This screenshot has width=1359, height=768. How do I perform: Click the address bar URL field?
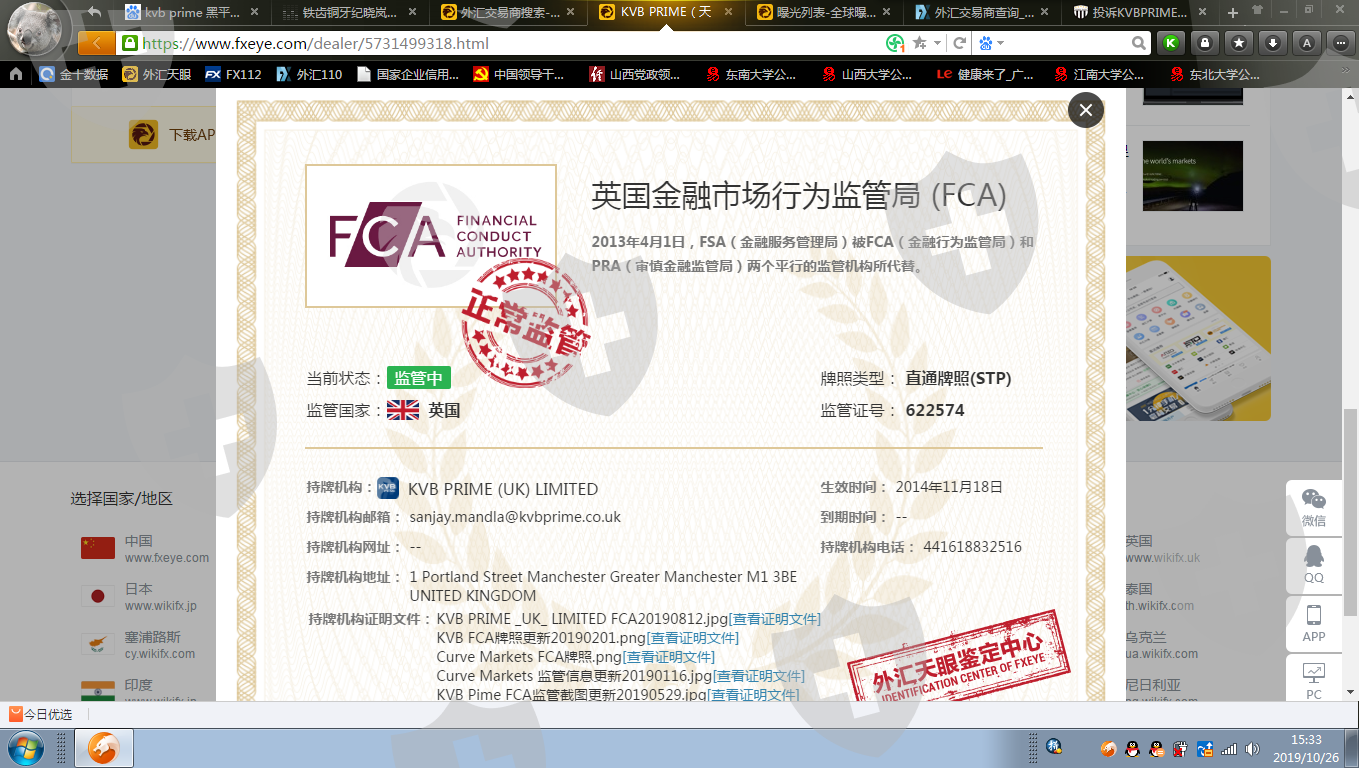coord(510,44)
